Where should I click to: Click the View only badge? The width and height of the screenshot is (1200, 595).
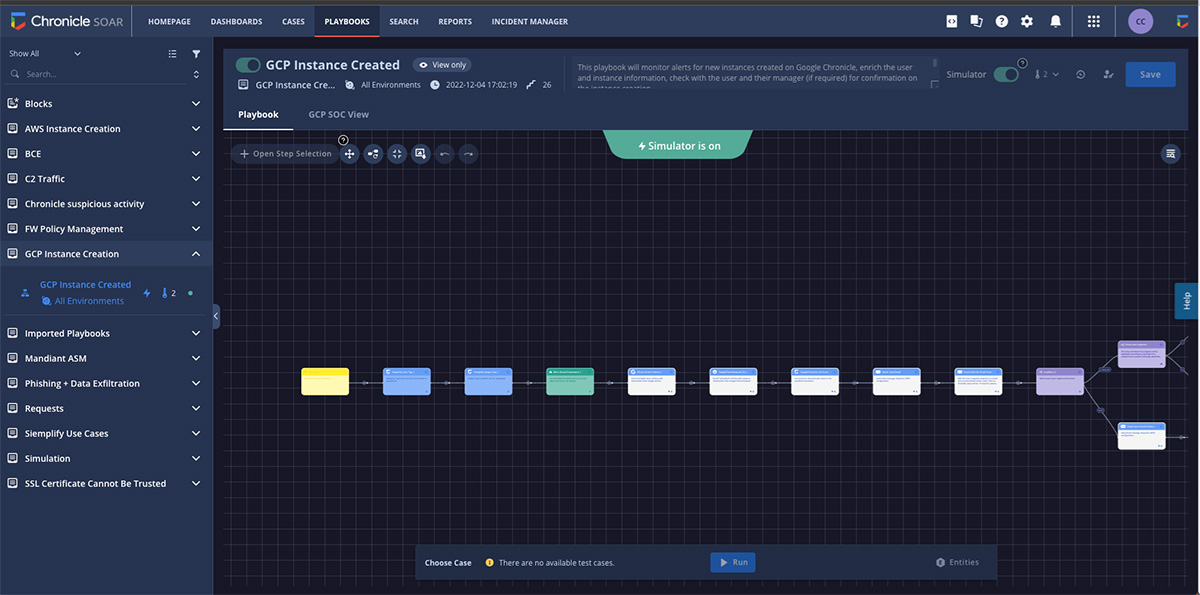pyautogui.click(x=442, y=65)
